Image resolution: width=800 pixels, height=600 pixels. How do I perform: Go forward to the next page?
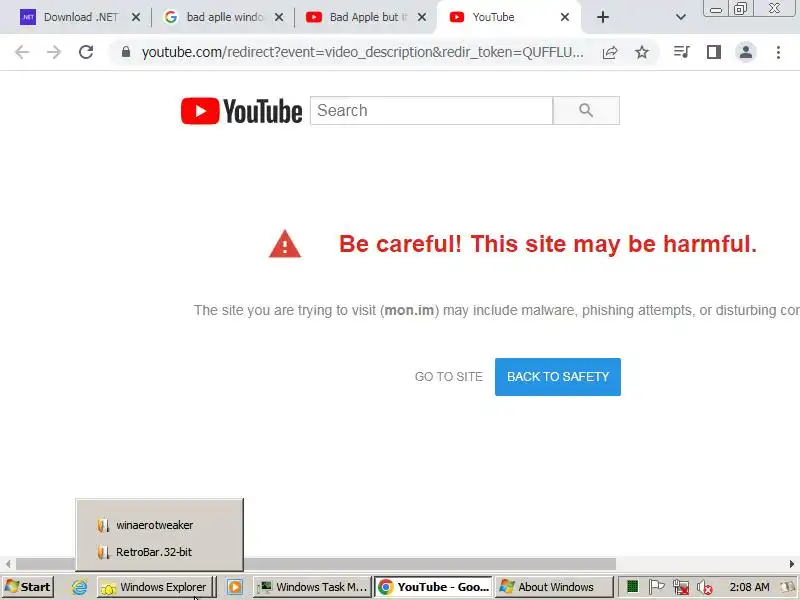point(54,52)
